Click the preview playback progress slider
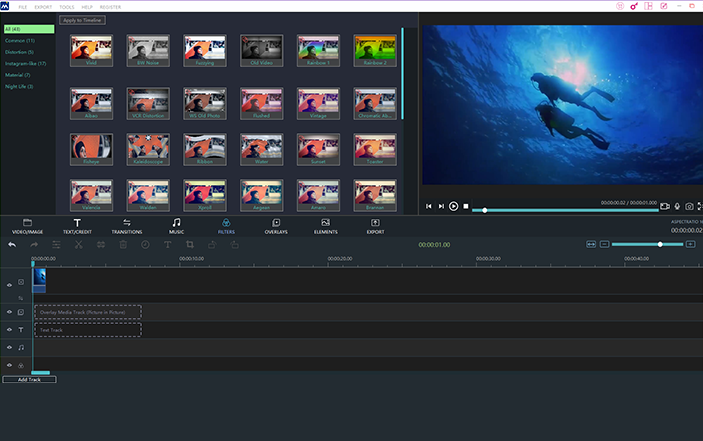 click(565, 210)
